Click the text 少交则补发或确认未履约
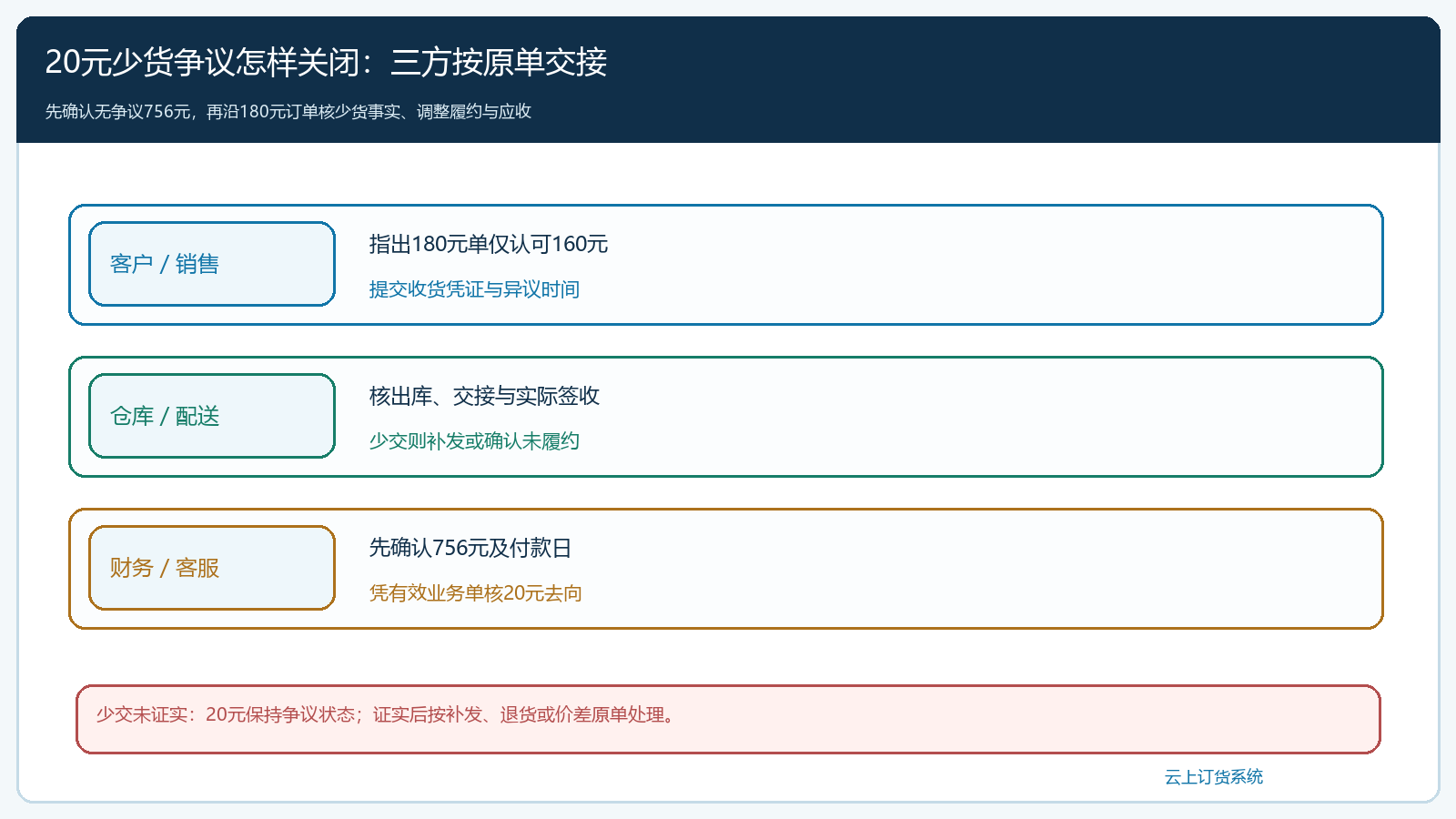 coord(474,441)
